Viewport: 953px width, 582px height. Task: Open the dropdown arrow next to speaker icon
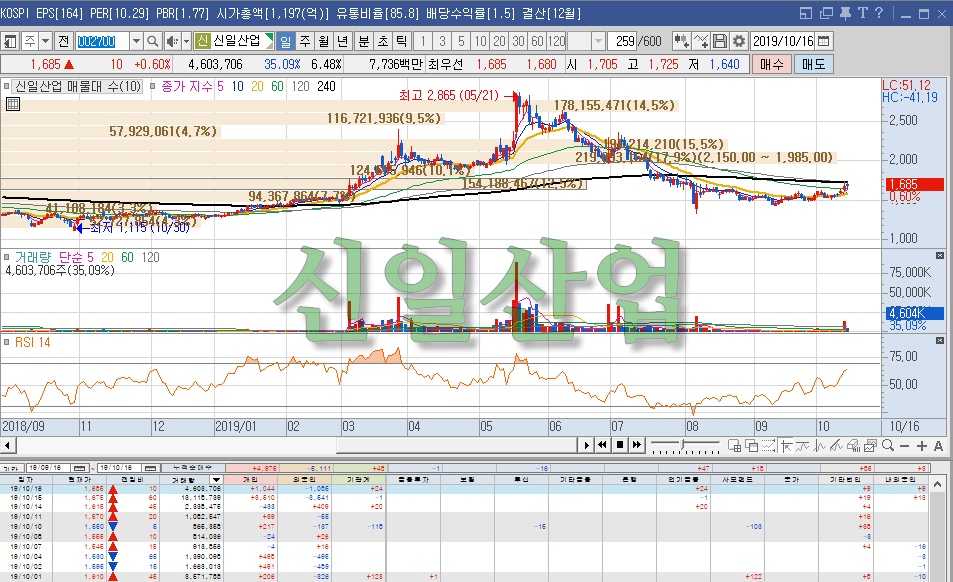(187, 41)
